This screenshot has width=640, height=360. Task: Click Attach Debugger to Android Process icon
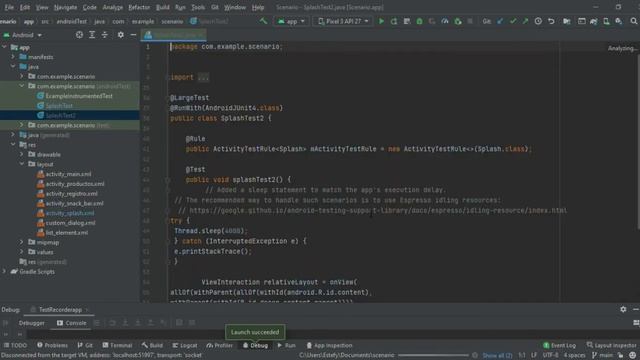click(458, 21)
